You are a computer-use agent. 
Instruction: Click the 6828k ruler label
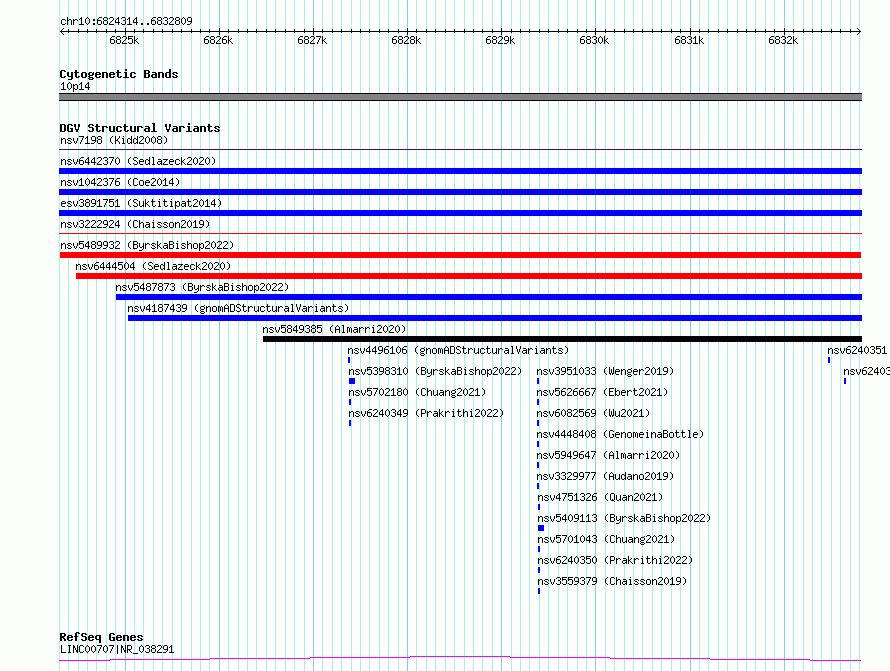[406, 40]
